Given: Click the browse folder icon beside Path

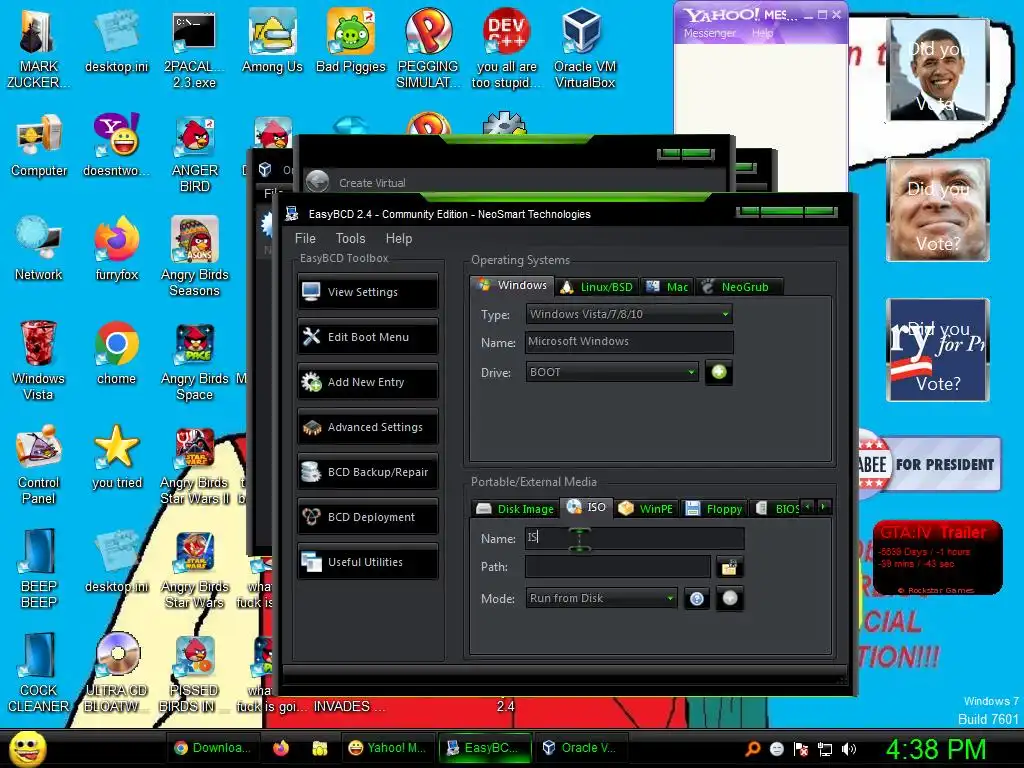Looking at the screenshot, I should click(729, 567).
